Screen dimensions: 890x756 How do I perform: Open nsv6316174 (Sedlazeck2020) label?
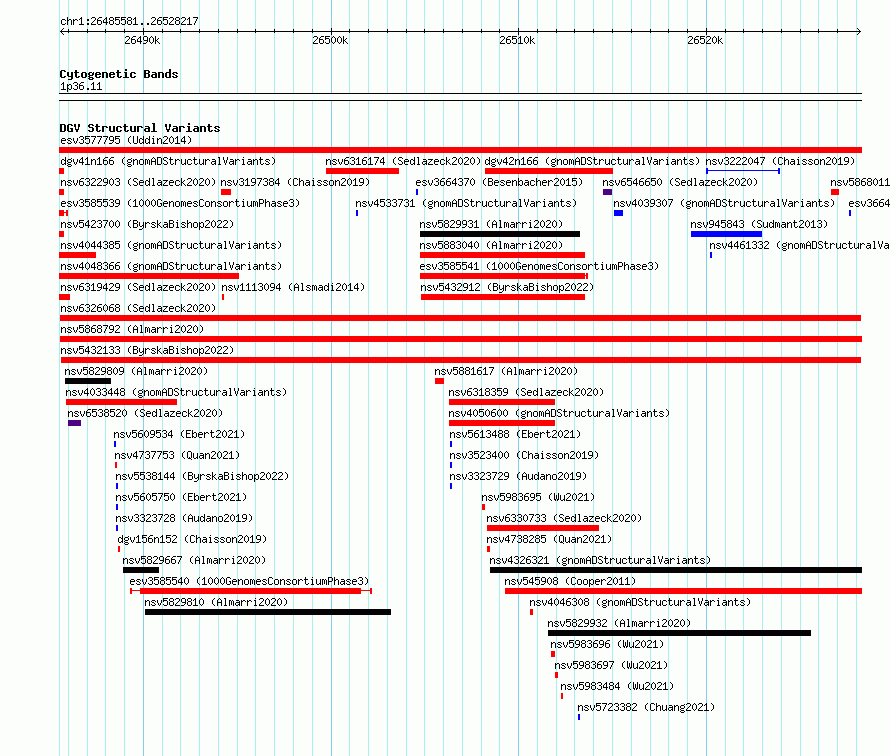point(402,161)
